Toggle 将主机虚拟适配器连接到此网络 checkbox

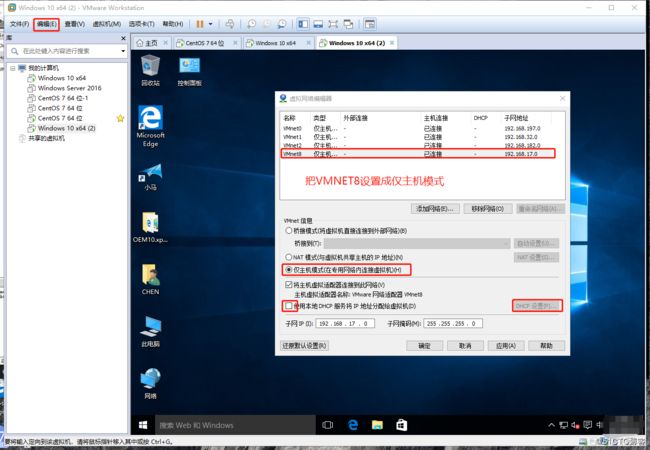[x=289, y=285]
